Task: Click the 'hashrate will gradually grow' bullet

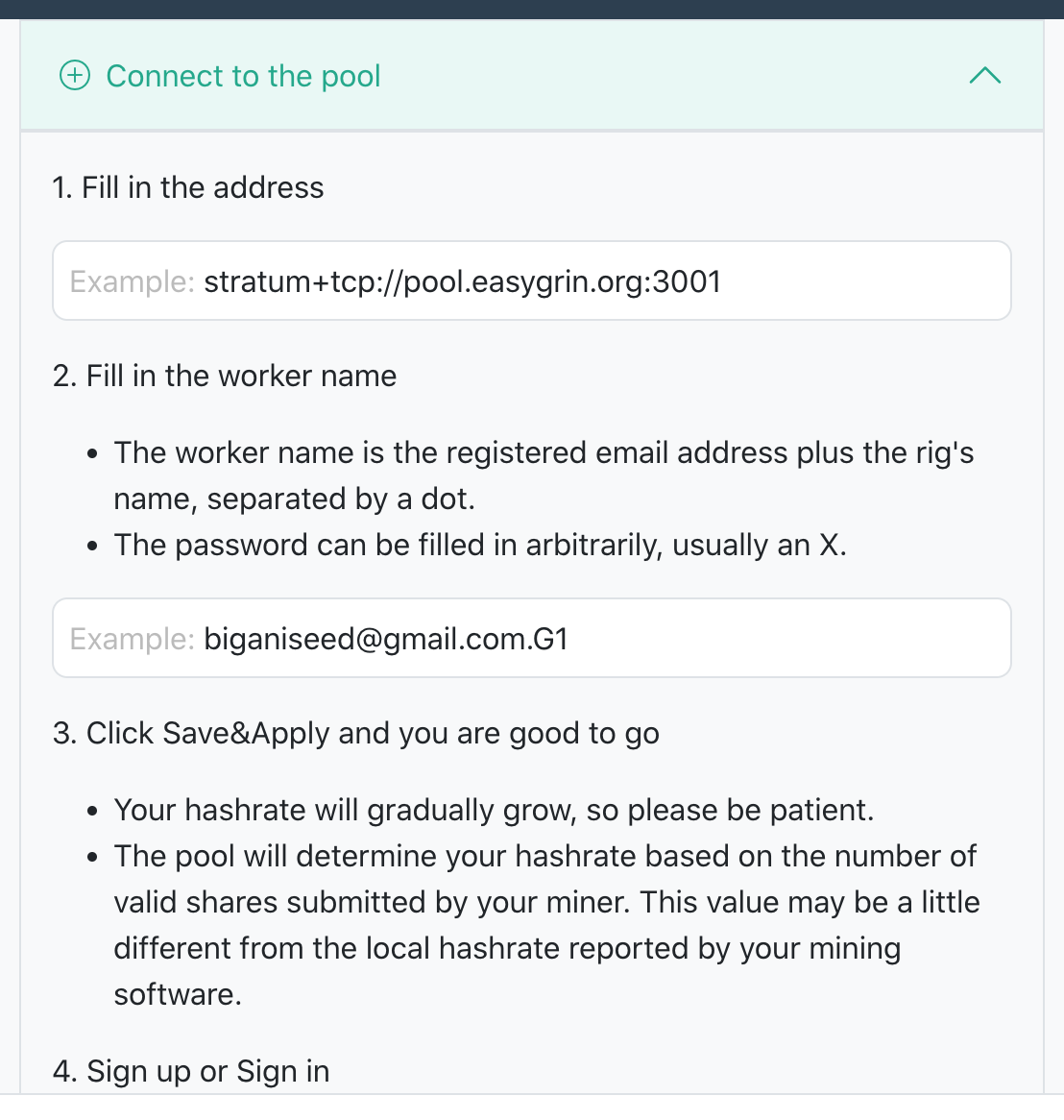Action: point(495,811)
